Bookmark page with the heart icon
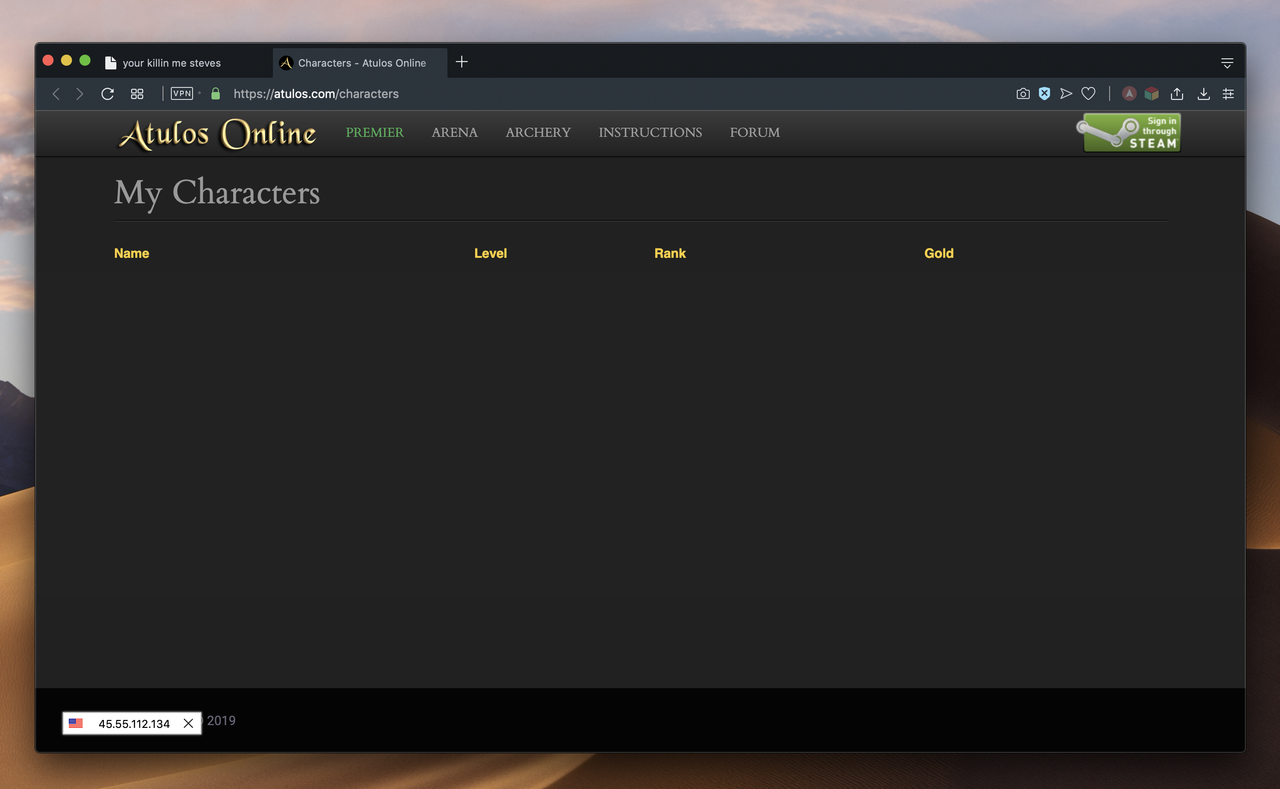 [1088, 94]
